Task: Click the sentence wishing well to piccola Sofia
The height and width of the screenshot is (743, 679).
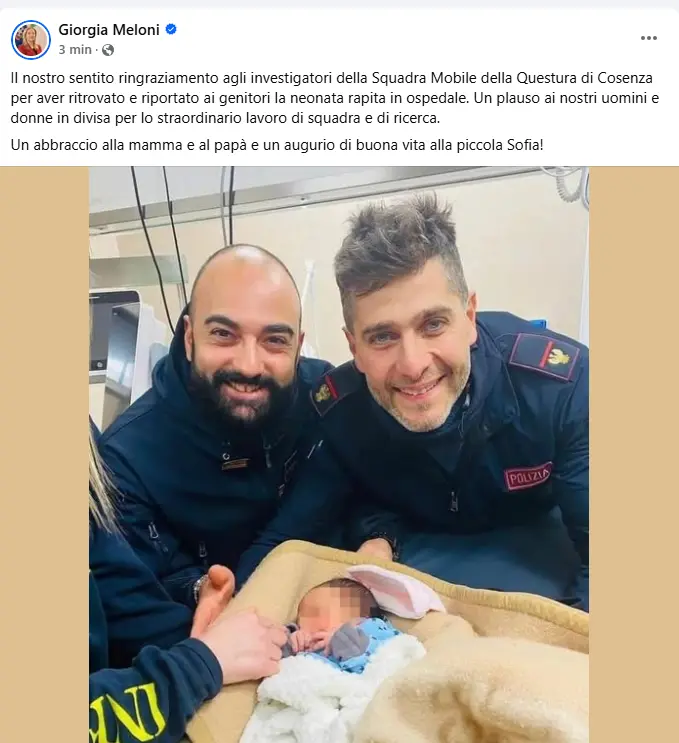Action: [x=277, y=145]
